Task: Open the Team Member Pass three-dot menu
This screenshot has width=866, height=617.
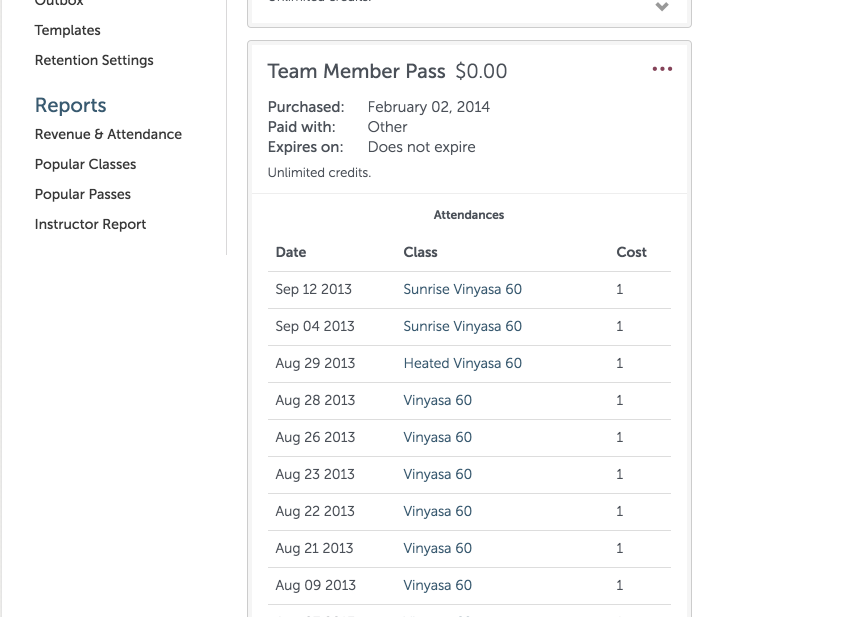Action: point(662,69)
